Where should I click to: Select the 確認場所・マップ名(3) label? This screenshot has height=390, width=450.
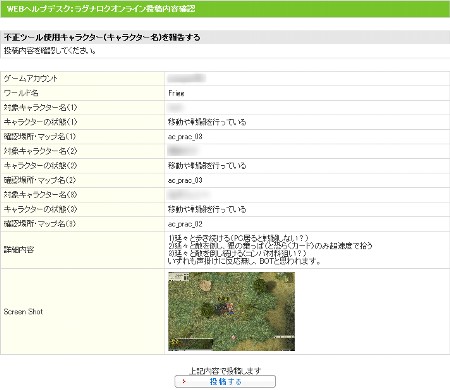(40, 224)
